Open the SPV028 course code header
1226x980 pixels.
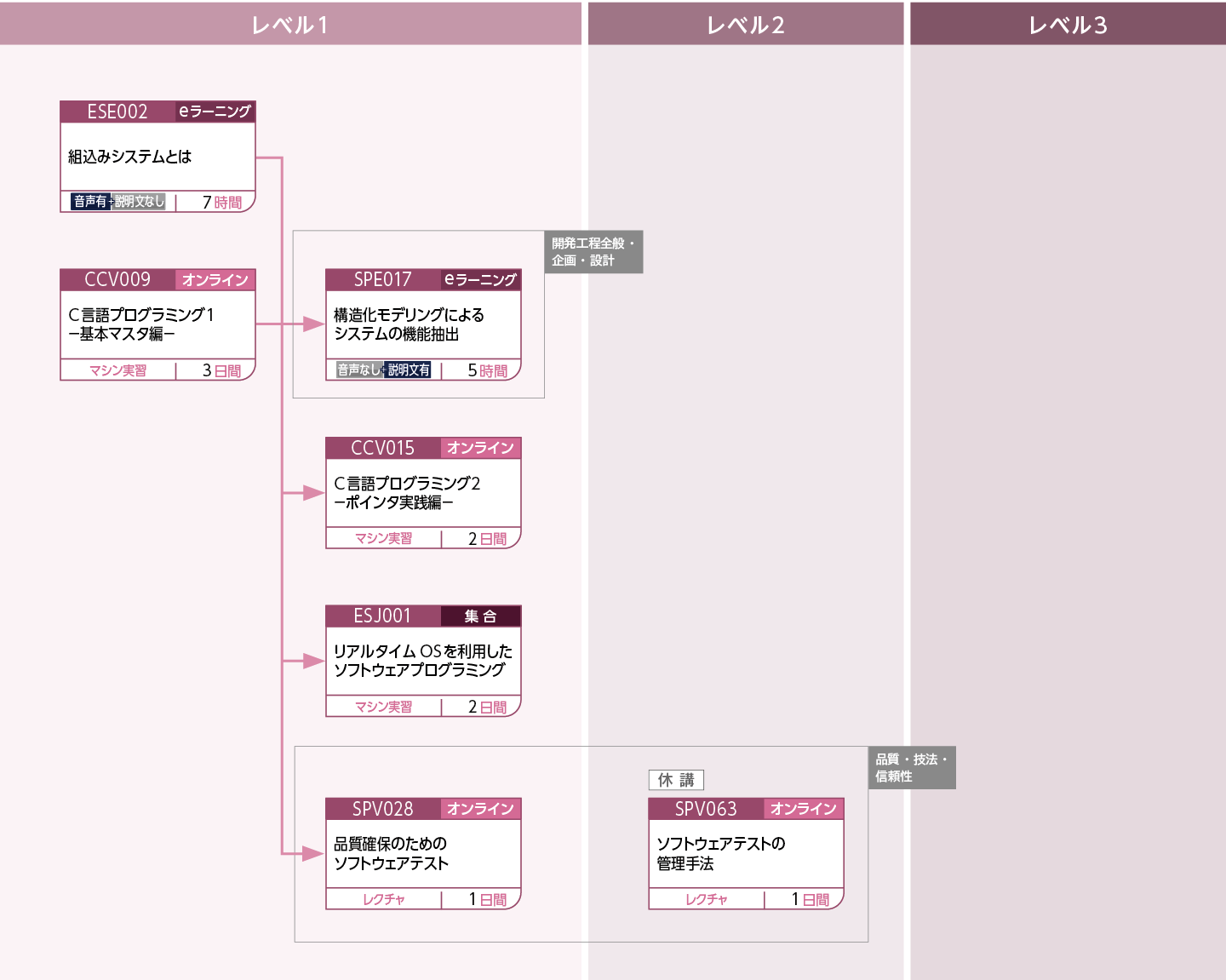(x=382, y=809)
